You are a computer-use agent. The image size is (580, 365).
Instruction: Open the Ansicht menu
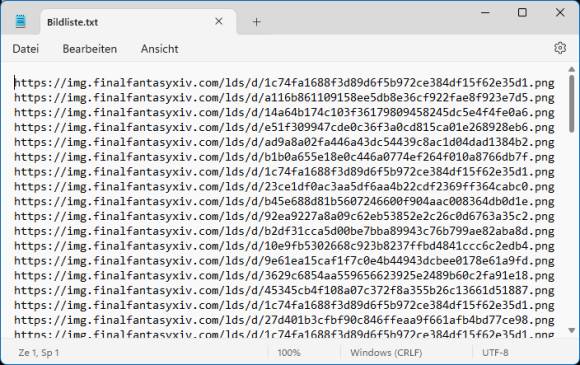(159, 49)
